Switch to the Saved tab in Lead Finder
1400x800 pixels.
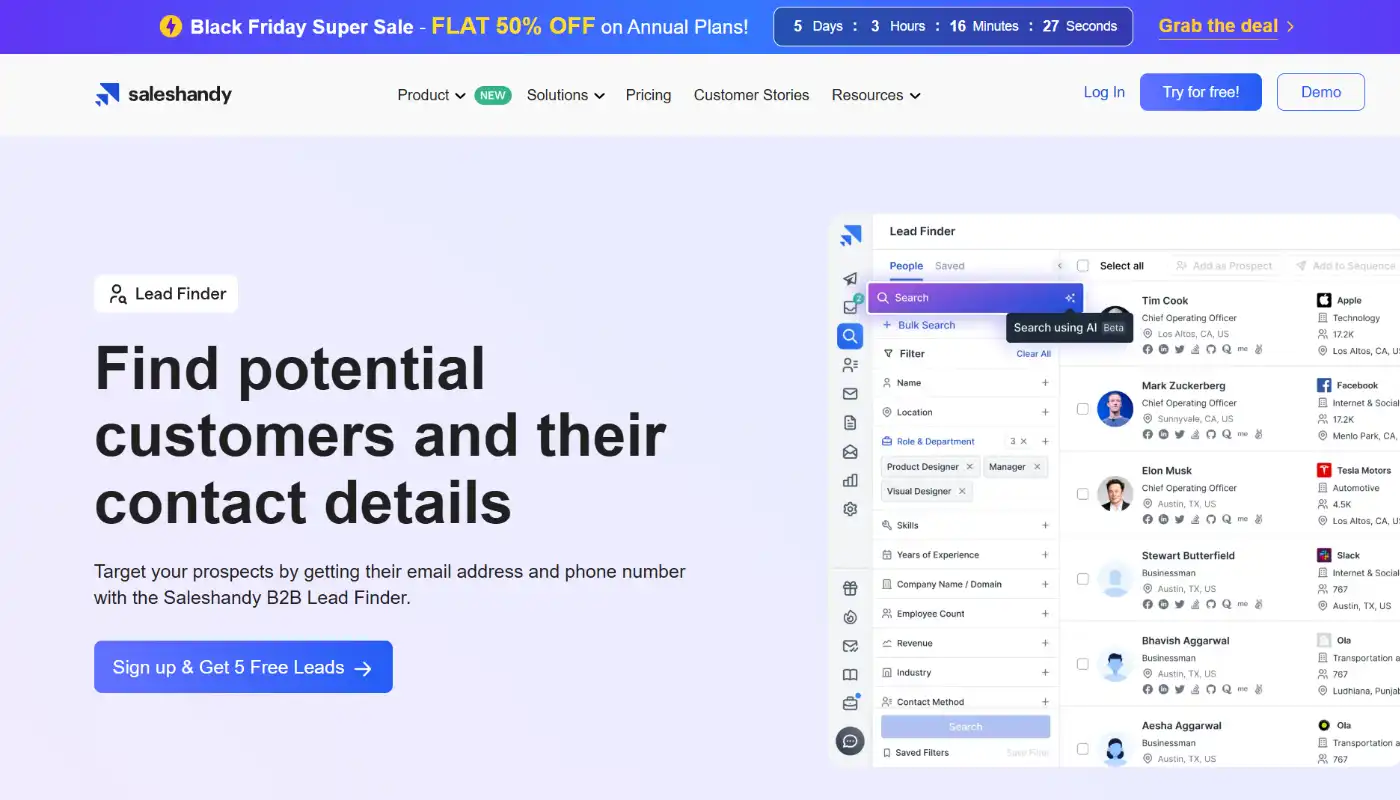949,266
